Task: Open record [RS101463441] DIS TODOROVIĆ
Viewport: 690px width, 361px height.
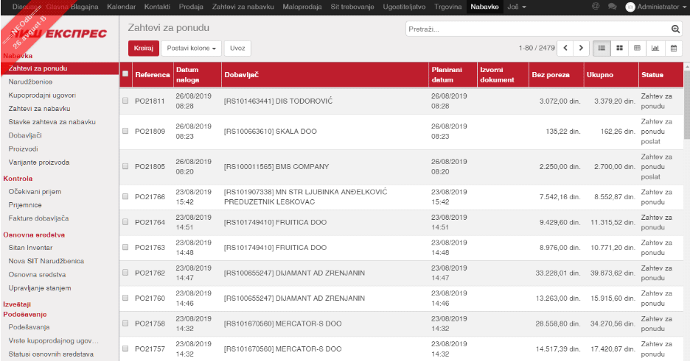Action: coord(278,101)
